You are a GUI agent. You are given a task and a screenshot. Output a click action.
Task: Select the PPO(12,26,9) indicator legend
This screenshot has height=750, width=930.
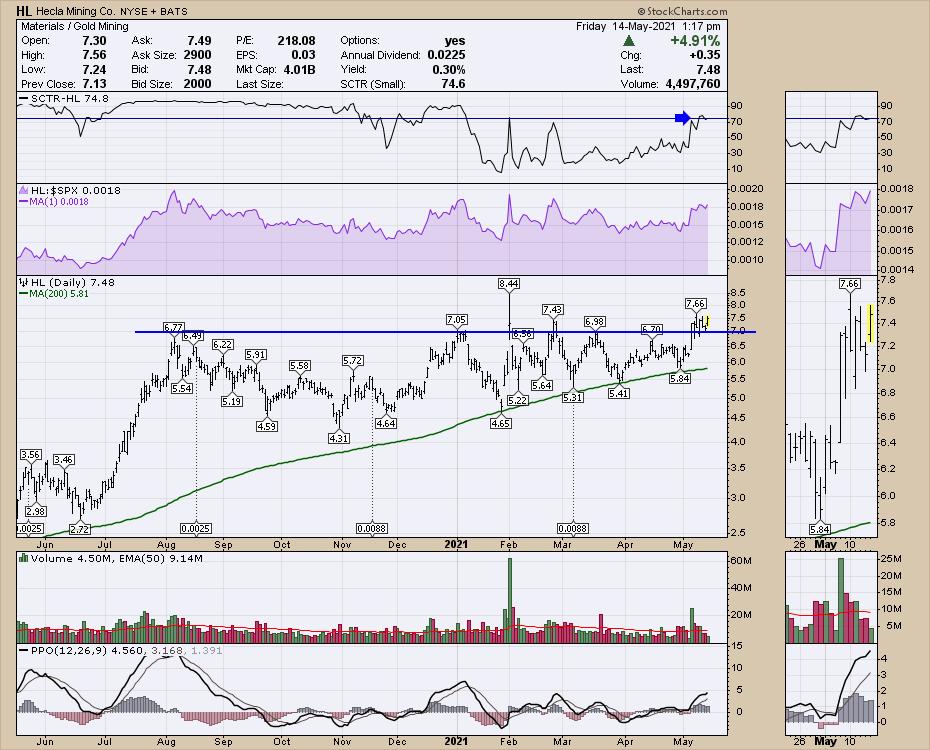[61, 651]
